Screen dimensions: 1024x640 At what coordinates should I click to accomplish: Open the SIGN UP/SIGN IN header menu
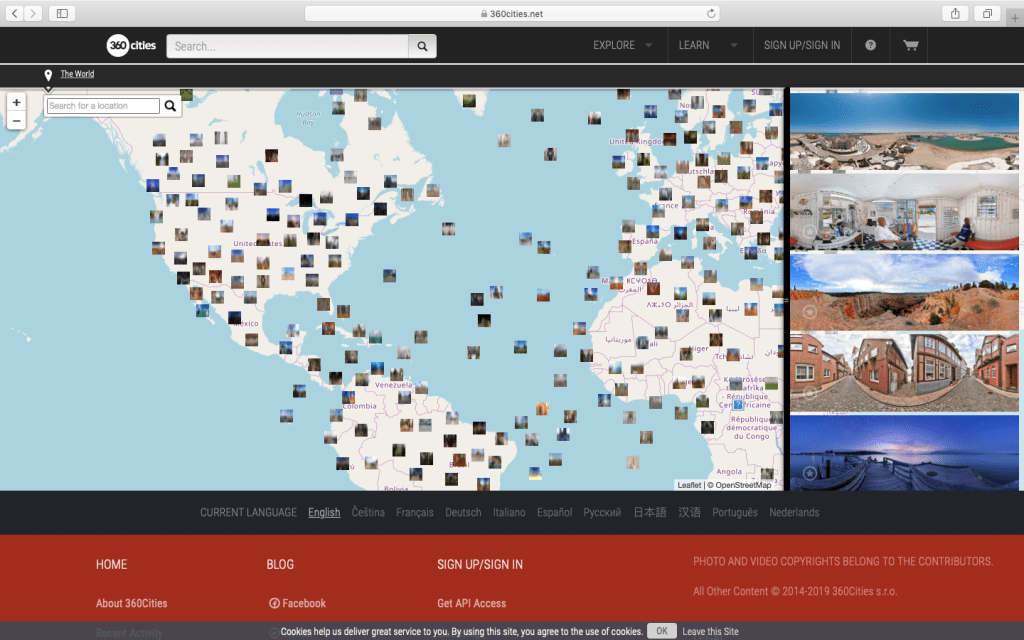tap(802, 45)
